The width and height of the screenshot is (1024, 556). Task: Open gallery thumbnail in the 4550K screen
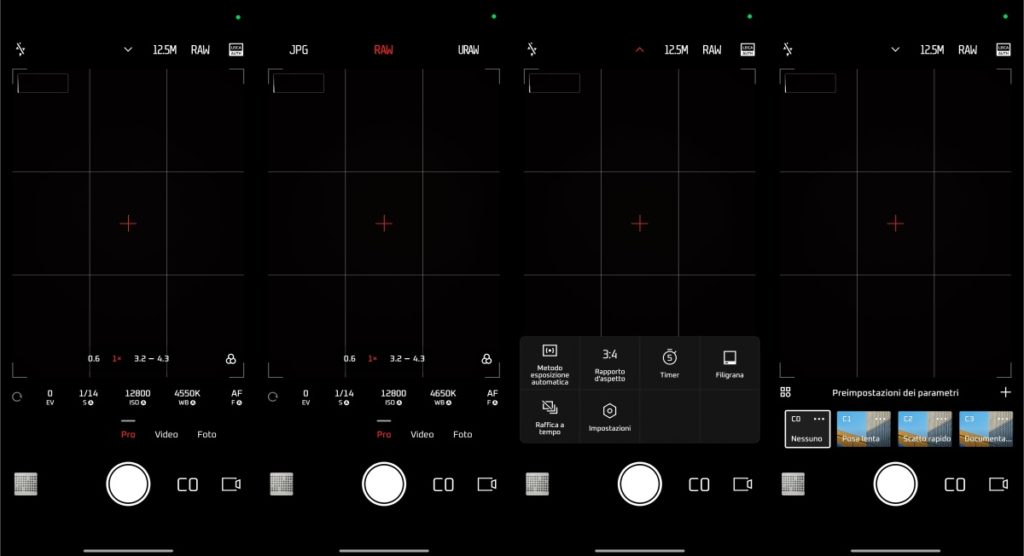tap(25, 484)
